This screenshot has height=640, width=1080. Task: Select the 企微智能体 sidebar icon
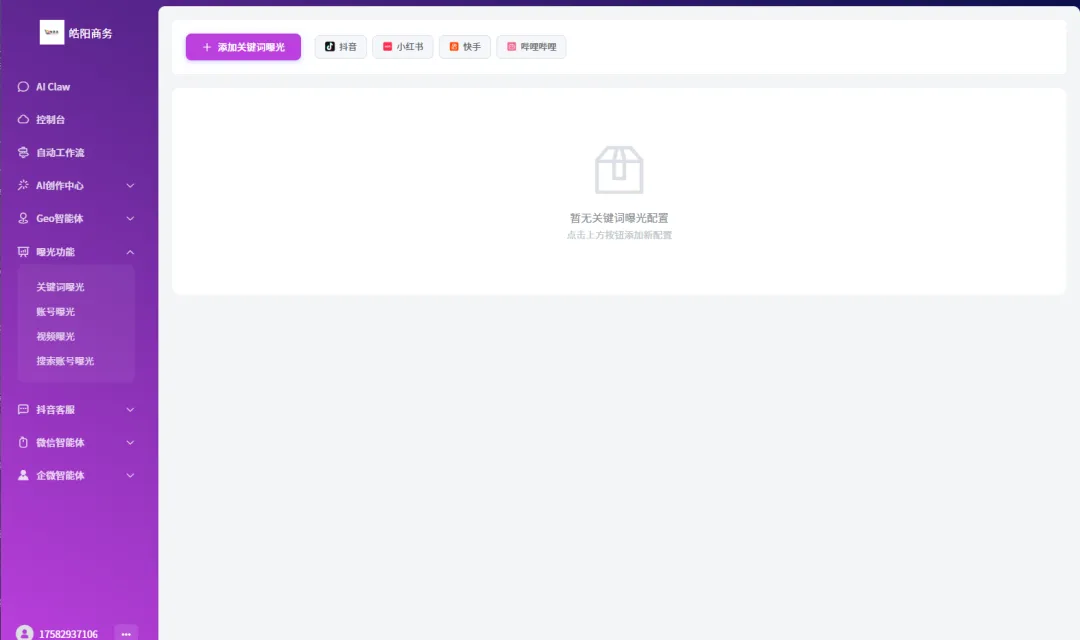point(22,475)
